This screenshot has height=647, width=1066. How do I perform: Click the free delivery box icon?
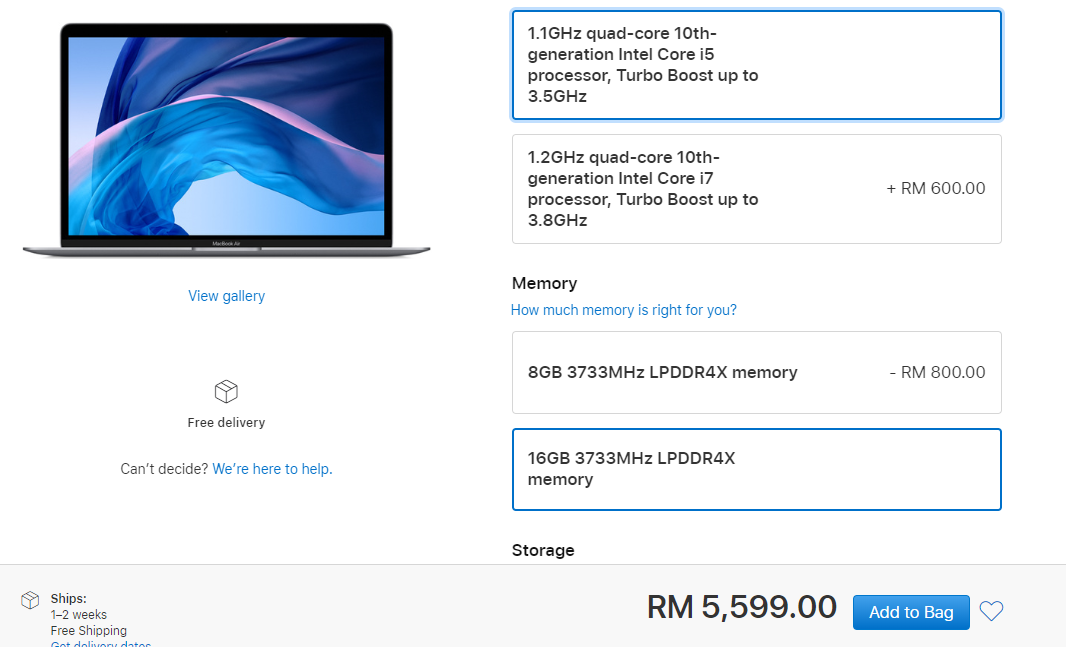226,391
